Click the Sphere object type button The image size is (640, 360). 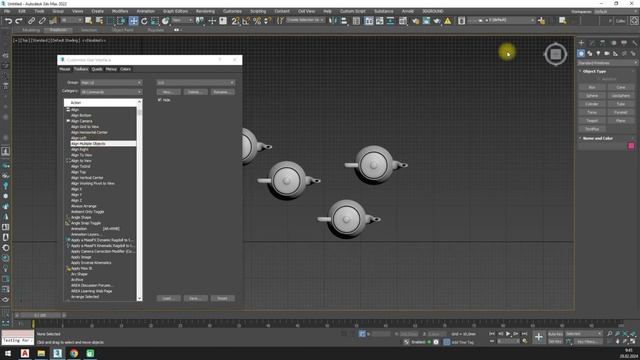click(x=592, y=96)
